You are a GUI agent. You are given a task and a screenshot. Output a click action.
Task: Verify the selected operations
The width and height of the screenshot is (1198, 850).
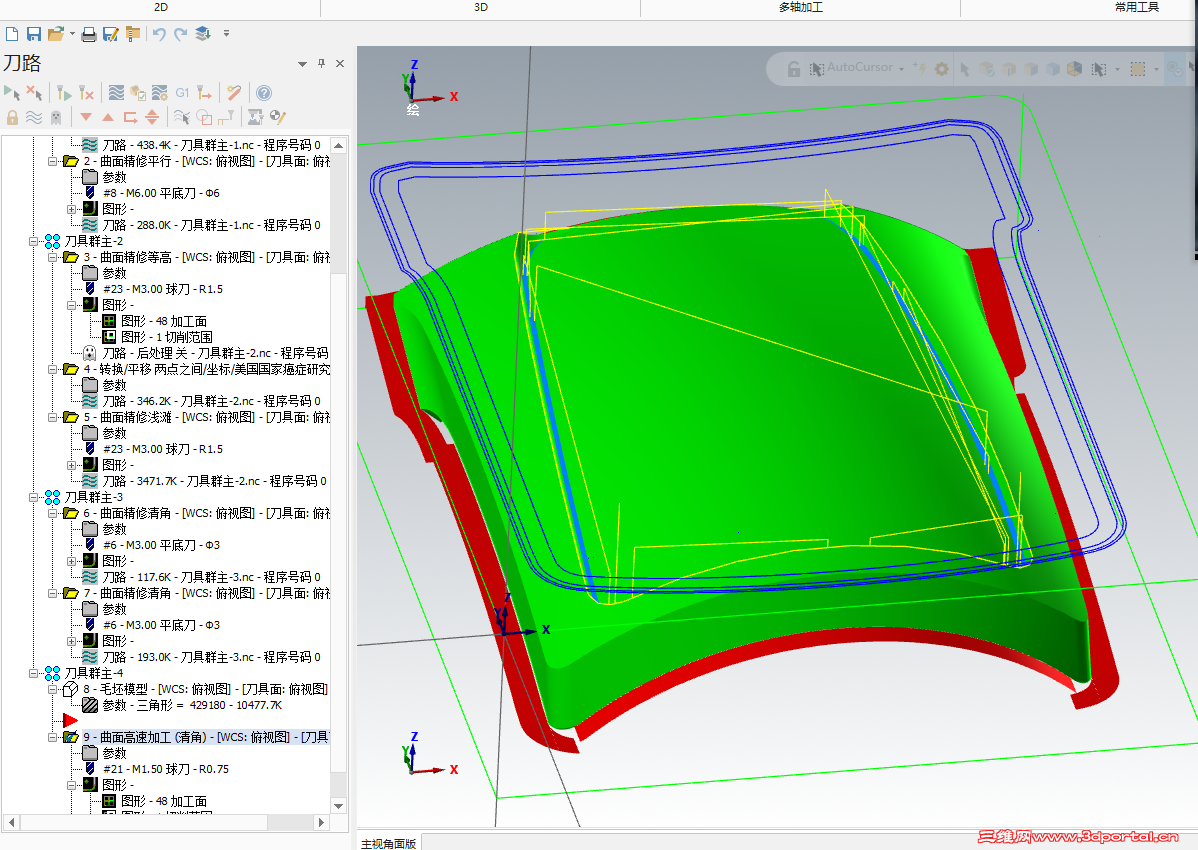click(x=138, y=93)
